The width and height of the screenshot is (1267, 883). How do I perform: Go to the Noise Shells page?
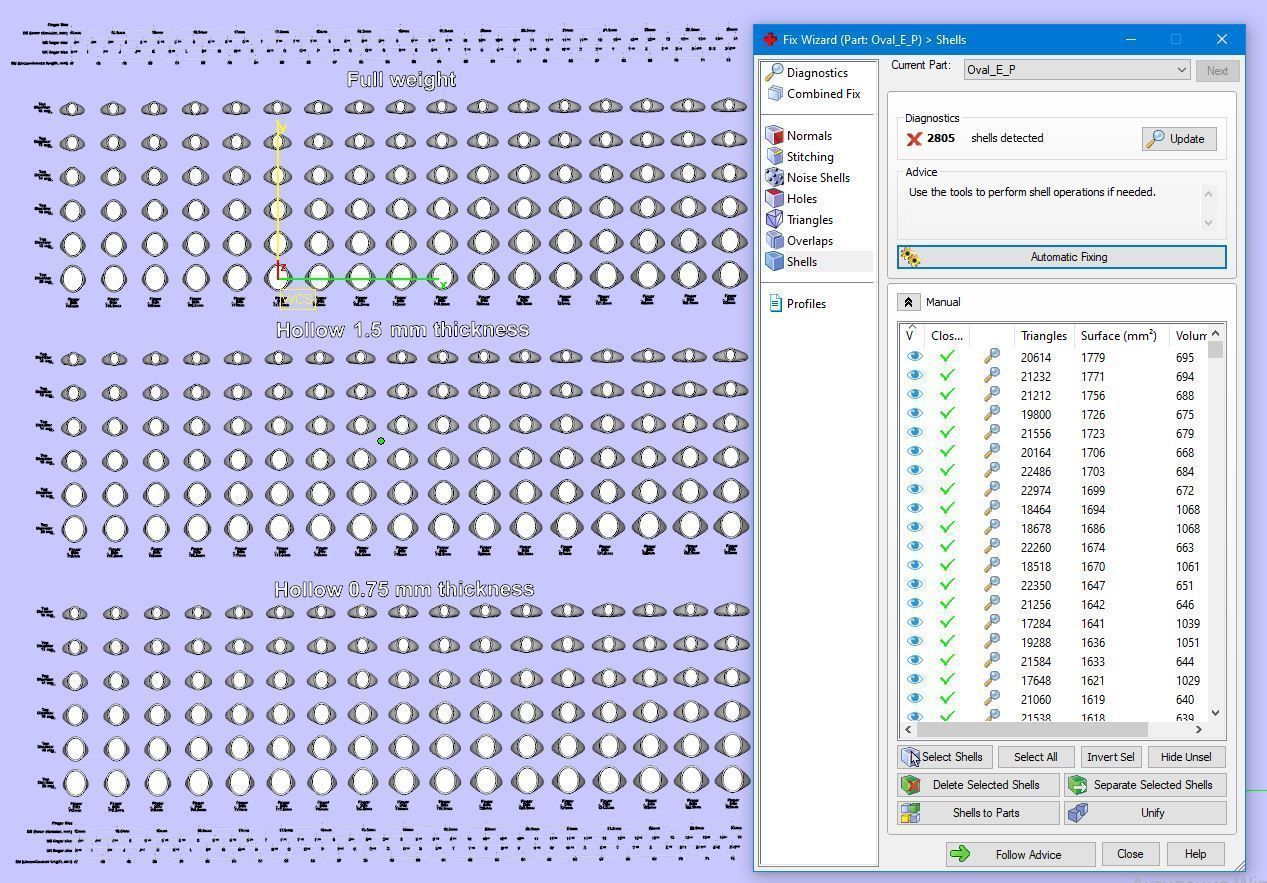pyautogui.click(x=818, y=178)
